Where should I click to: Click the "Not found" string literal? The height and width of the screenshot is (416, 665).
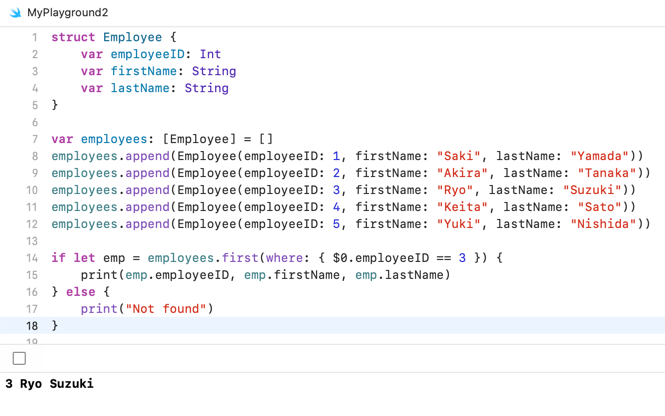pyautogui.click(x=166, y=309)
